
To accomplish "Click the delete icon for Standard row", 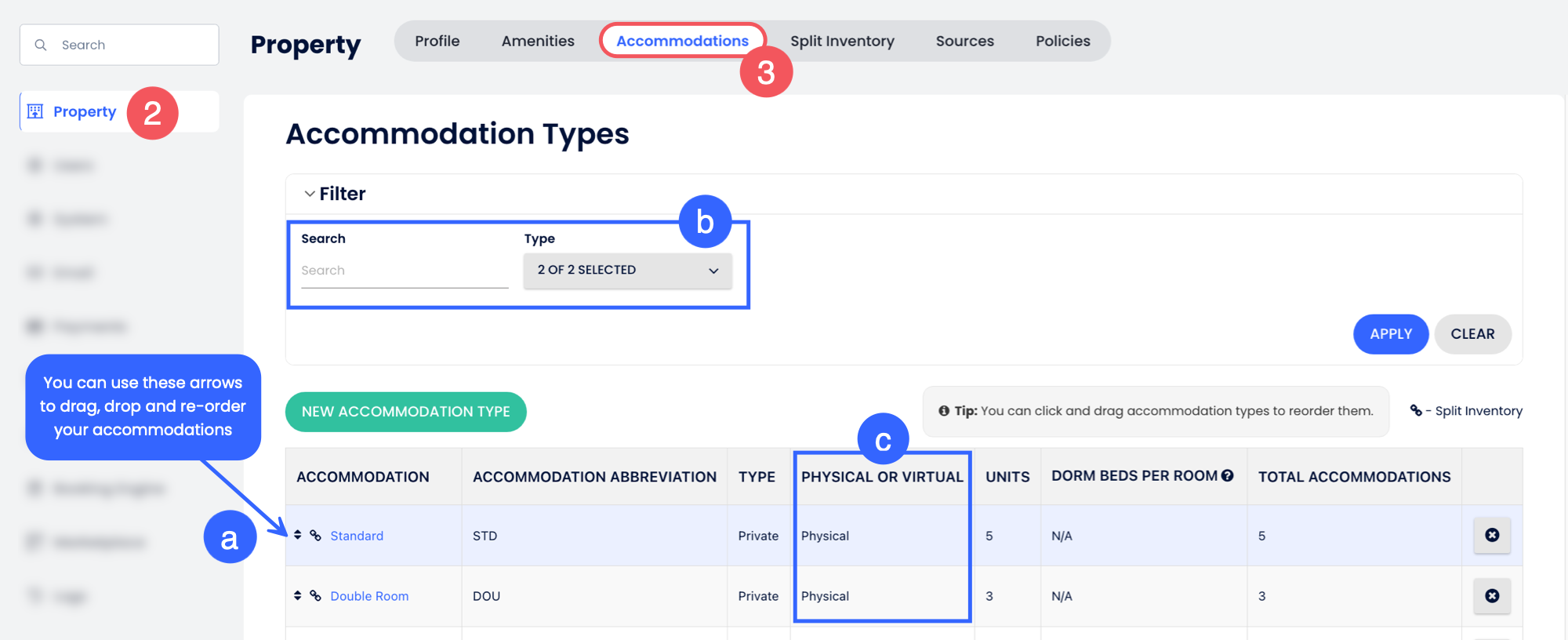I will point(1491,535).
